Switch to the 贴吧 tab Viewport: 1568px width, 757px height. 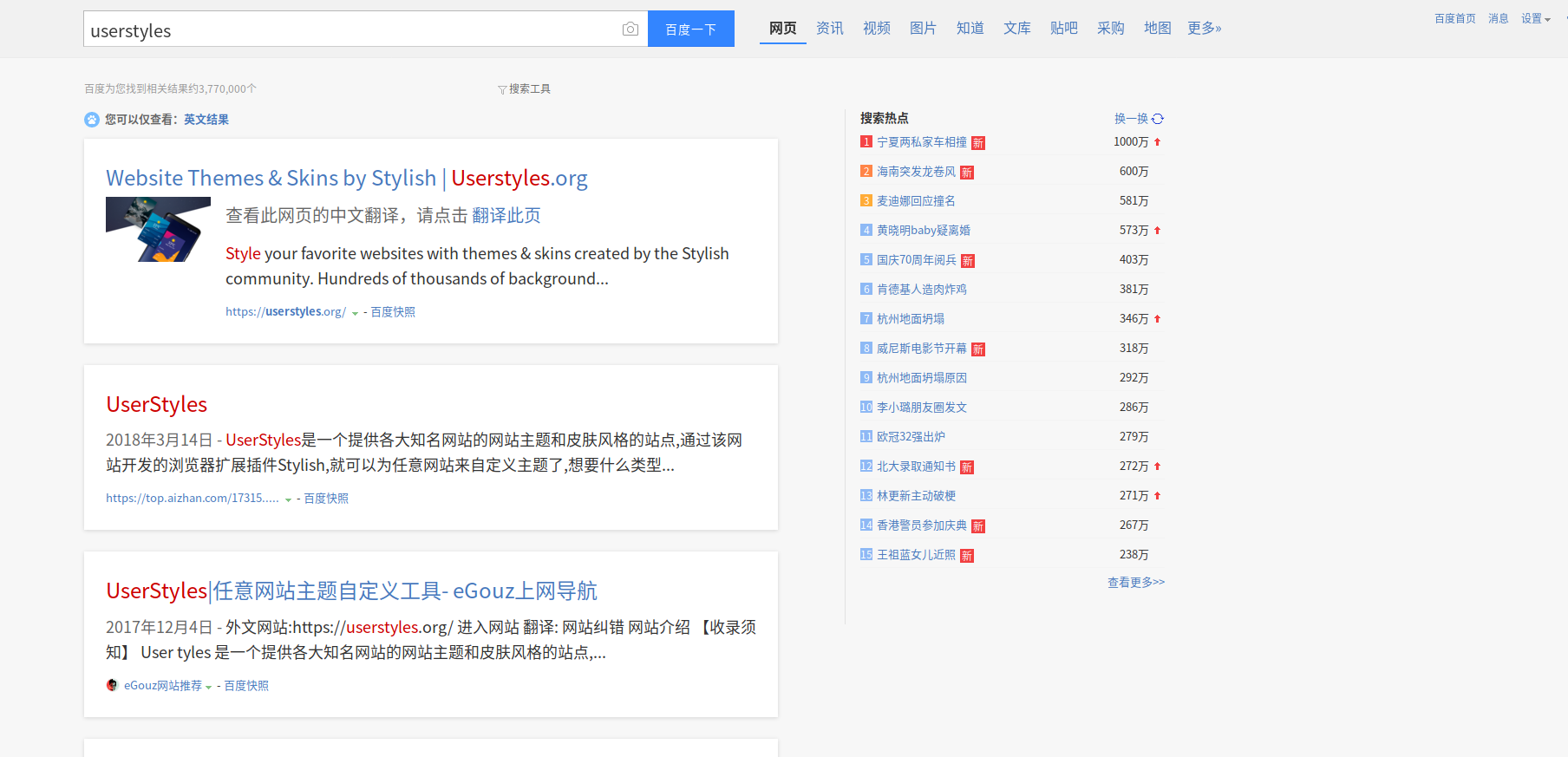[x=1064, y=29]
